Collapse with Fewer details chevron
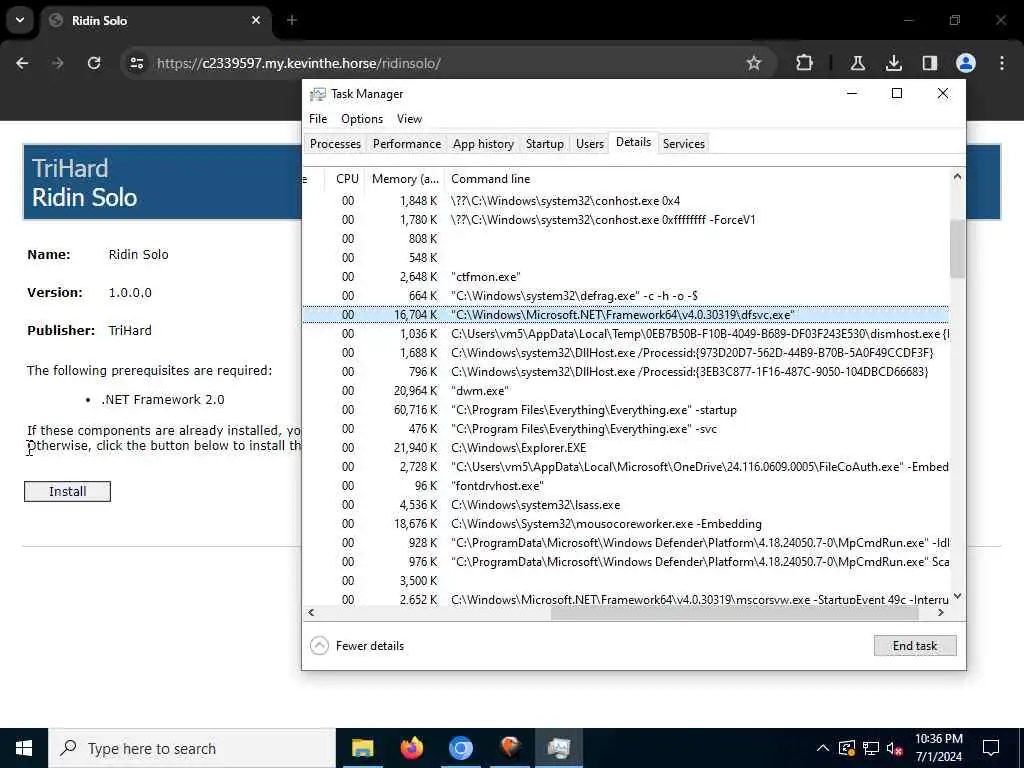1024x768 pixels. pos(319,646)
